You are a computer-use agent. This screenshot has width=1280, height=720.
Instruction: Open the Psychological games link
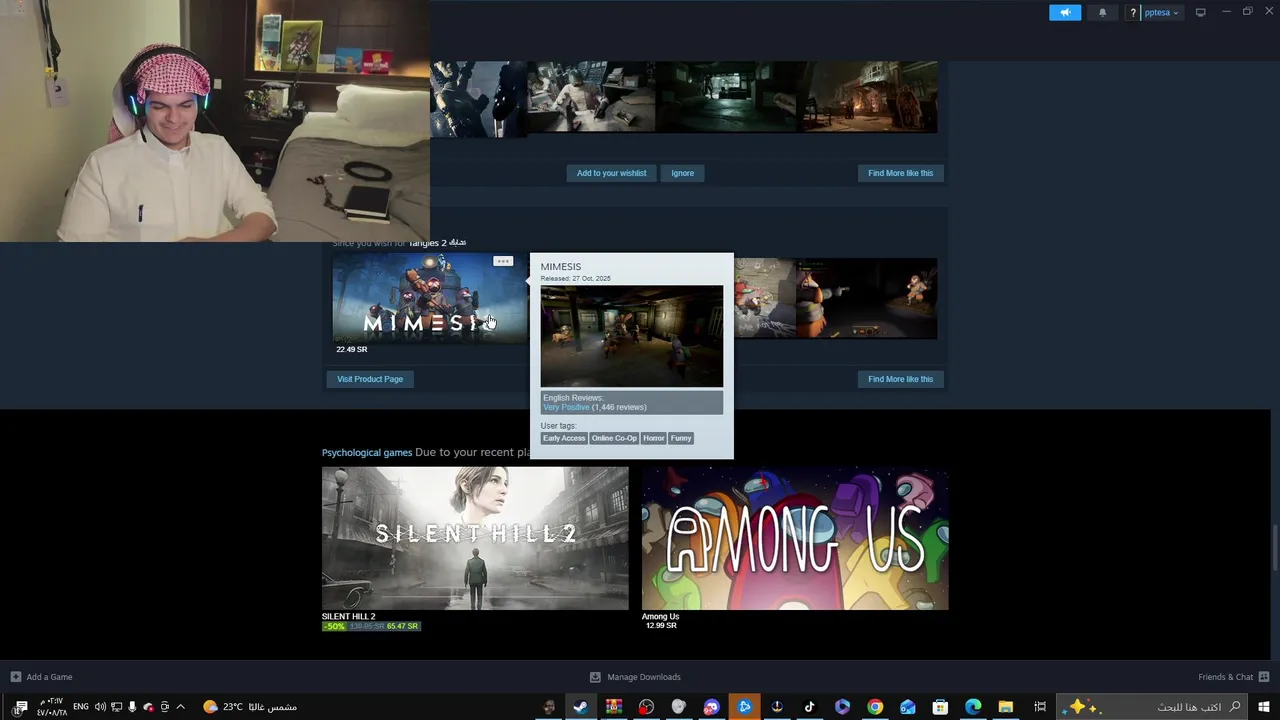(367, 452)
